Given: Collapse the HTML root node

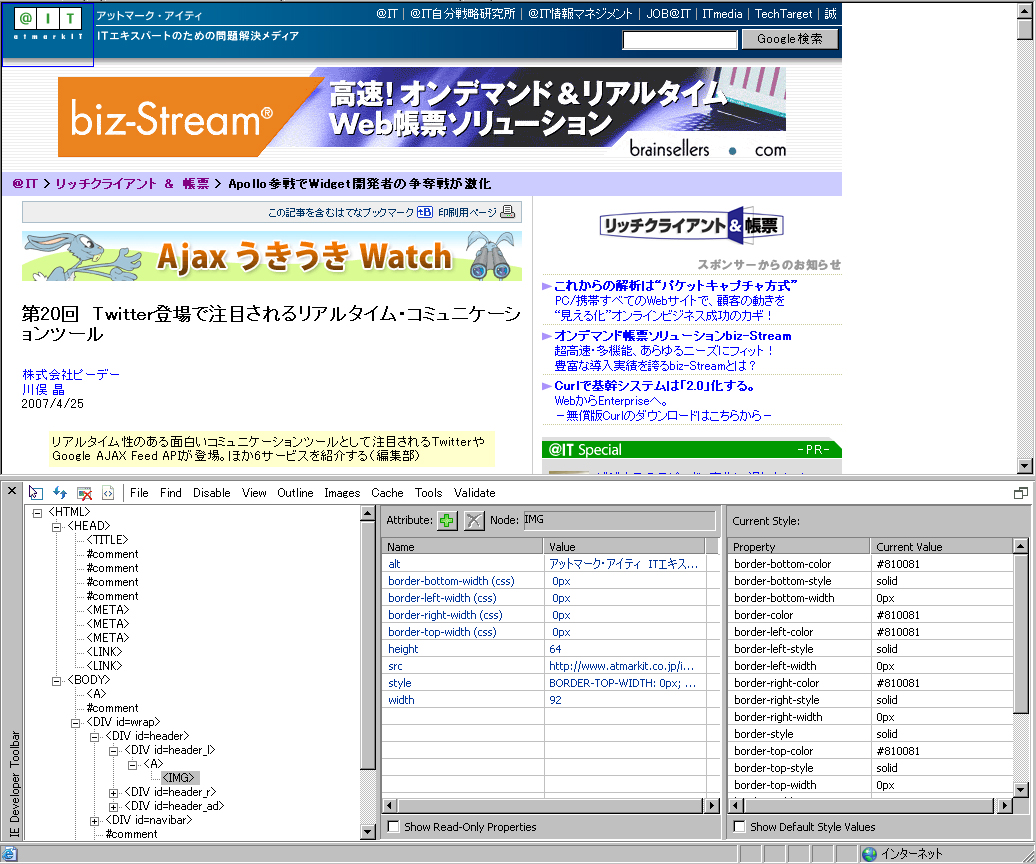Looking at the screenshot, I should point(38,513).
